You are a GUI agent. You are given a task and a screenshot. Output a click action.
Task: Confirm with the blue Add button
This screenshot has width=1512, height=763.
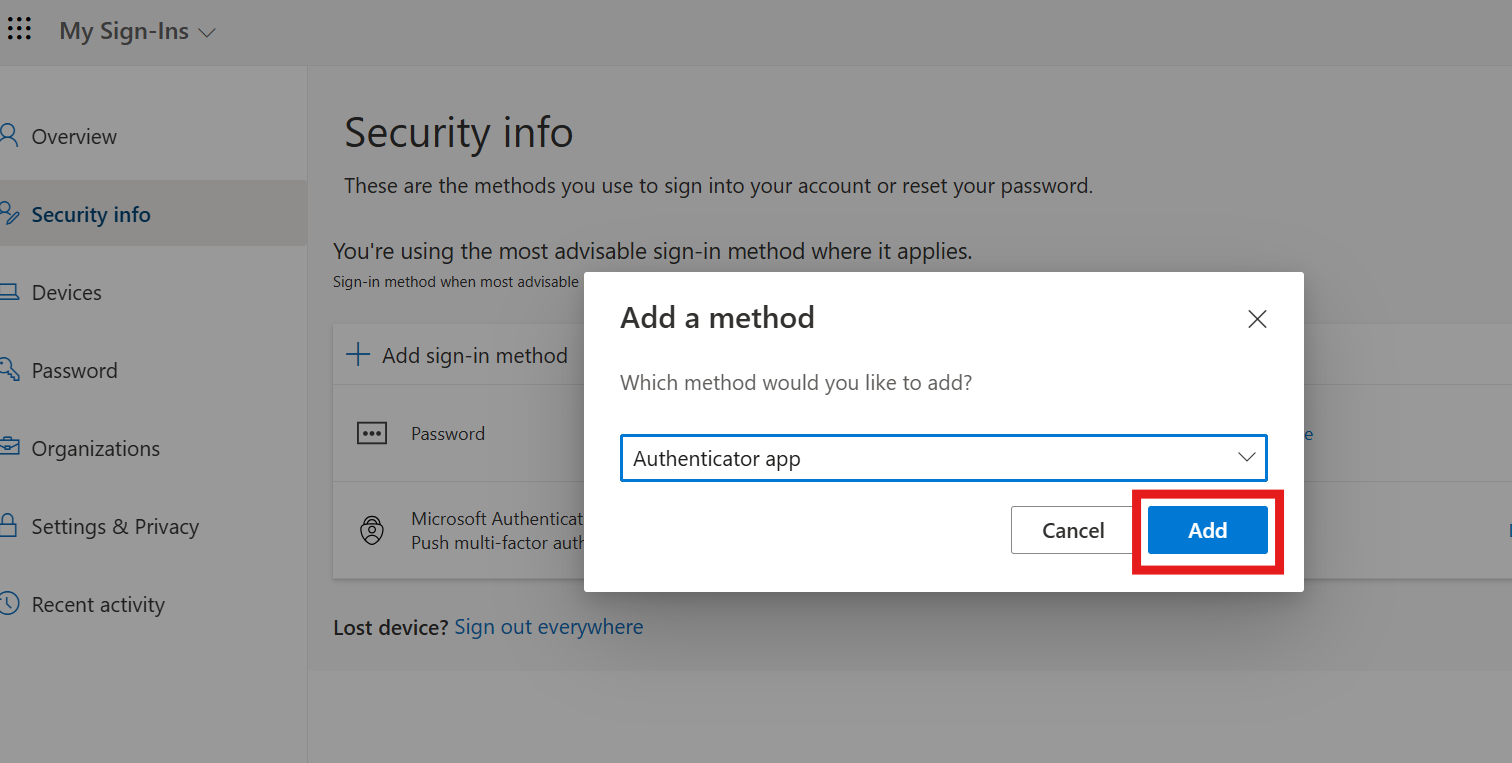(1208, 530)
